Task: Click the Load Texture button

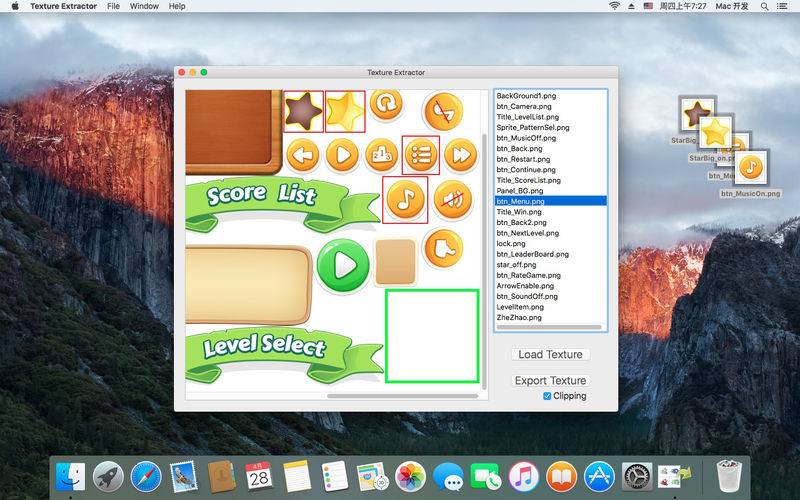Action: pyautogui.click(x=550, y=355)
